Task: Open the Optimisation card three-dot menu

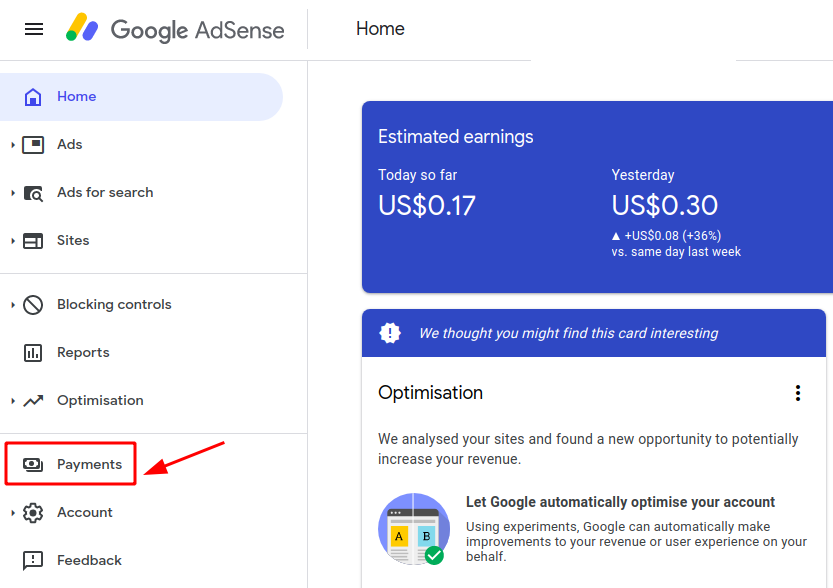Action: click(x=797, y=393)
